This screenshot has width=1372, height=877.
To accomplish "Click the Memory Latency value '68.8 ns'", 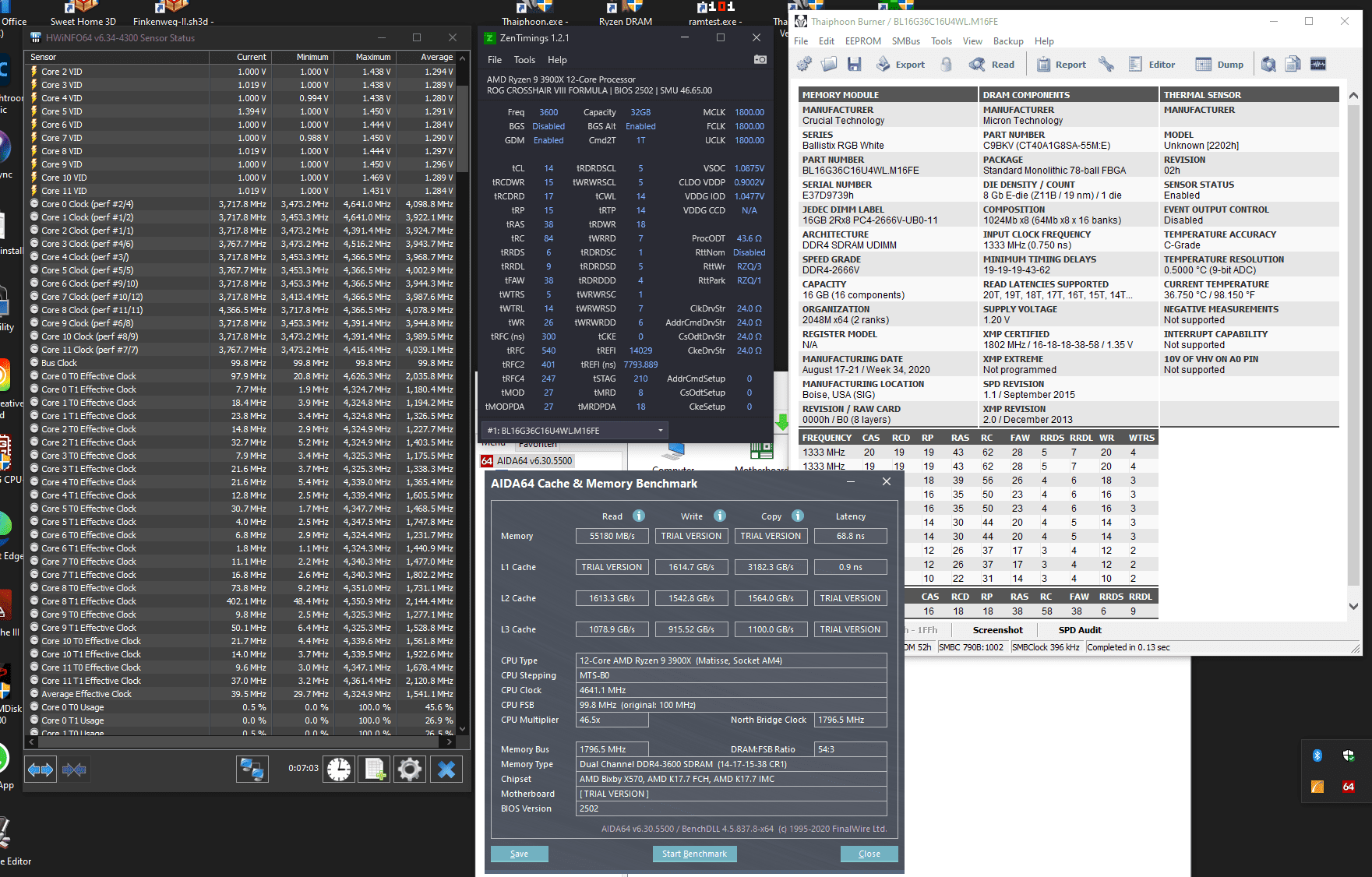I will tap(850, 536).
